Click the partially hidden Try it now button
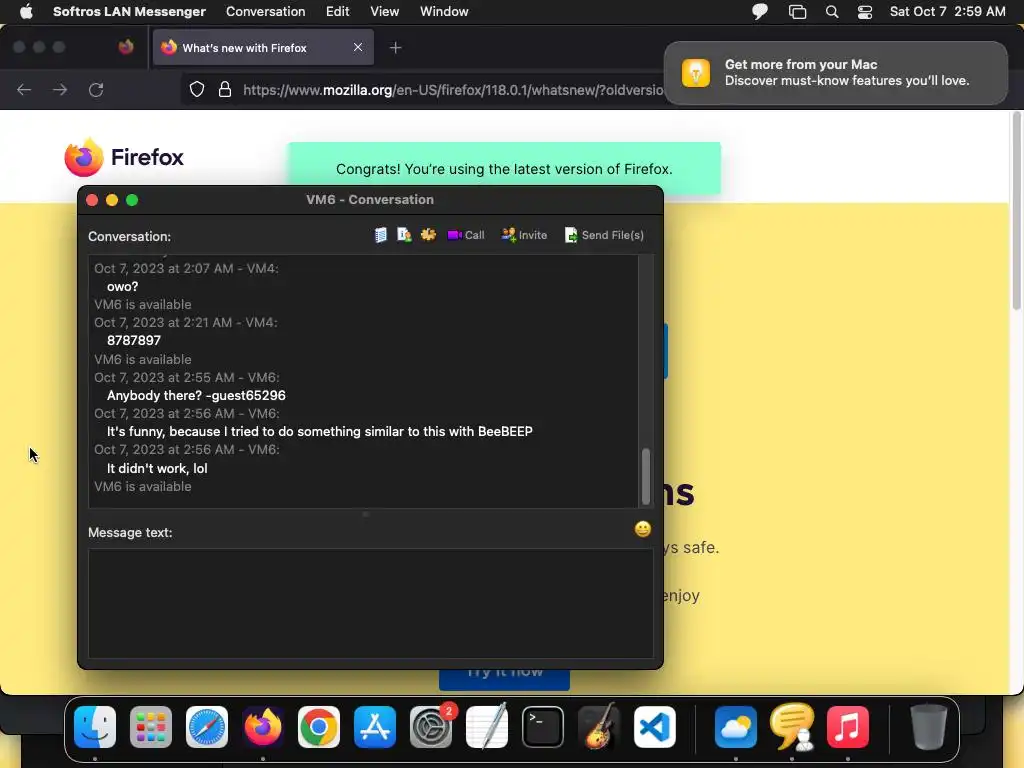The image size is (1024, 768). [504, 679]
